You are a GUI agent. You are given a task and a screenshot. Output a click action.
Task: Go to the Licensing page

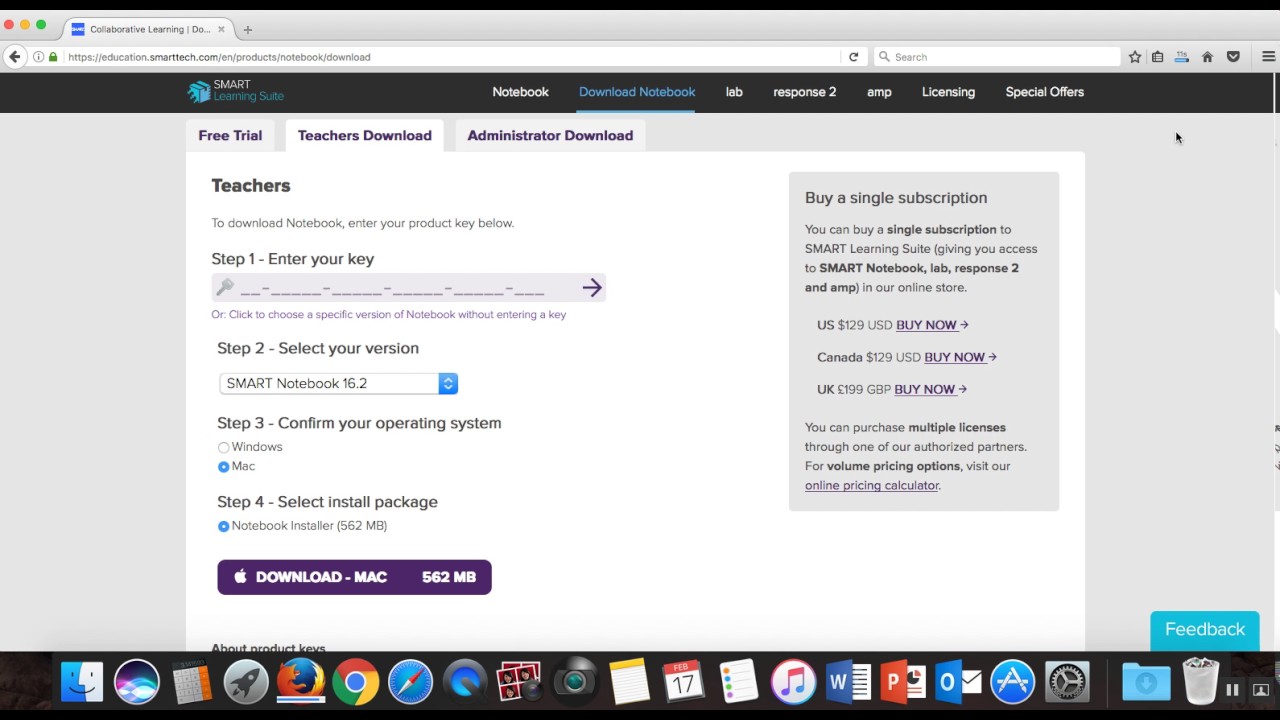(x=948, y=92)
